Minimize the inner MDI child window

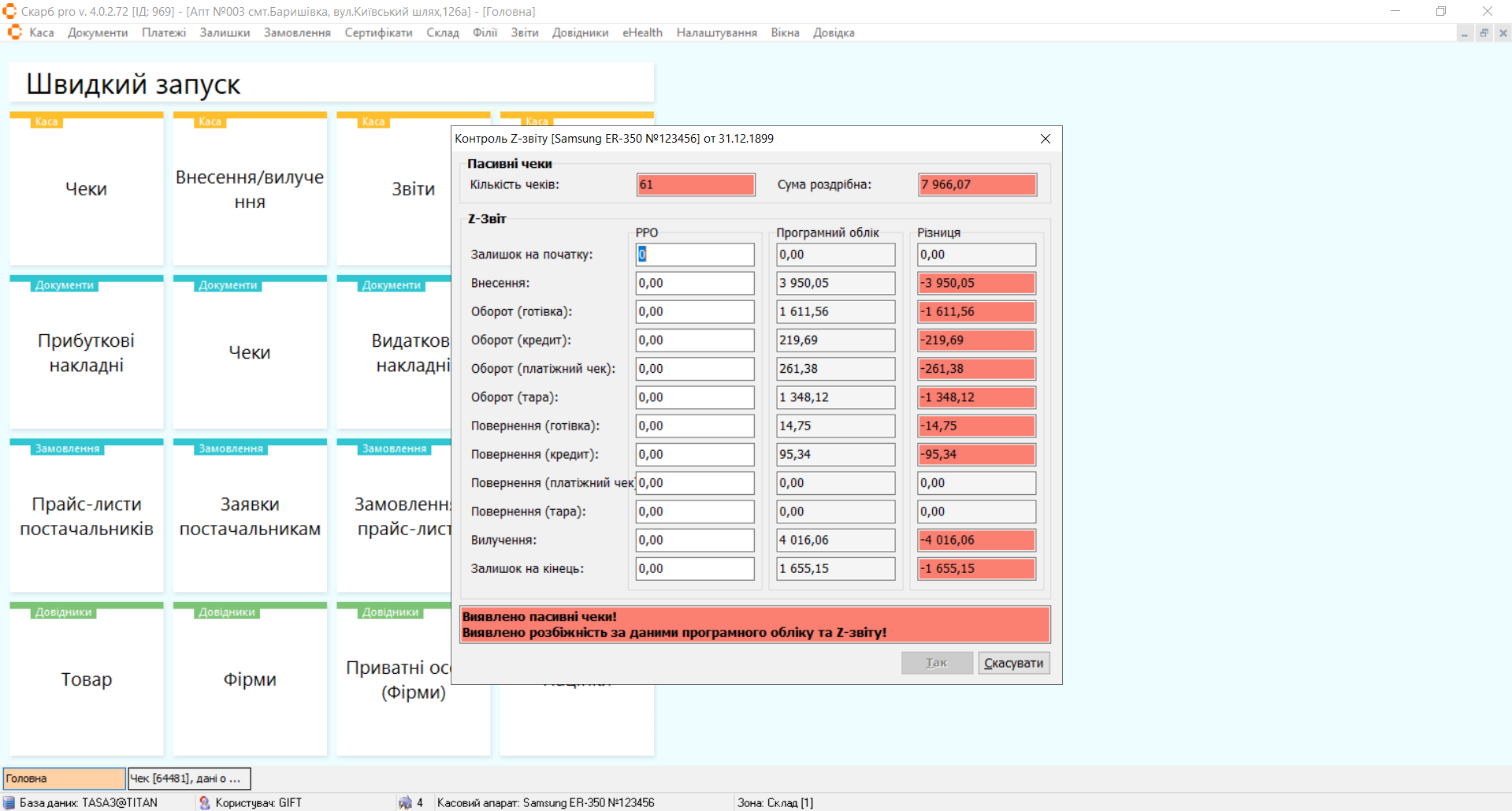pos(1465,33)
